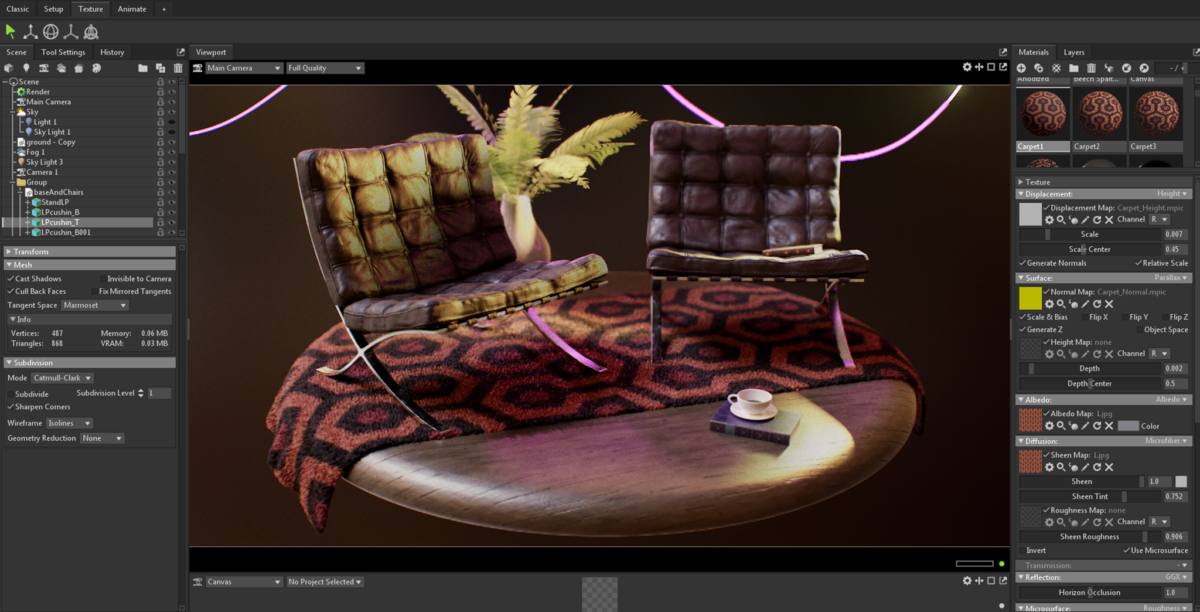Viewport: 1200px width, 612px height.
Task: Delete material using trash icon
Action: coord(1093,68)
